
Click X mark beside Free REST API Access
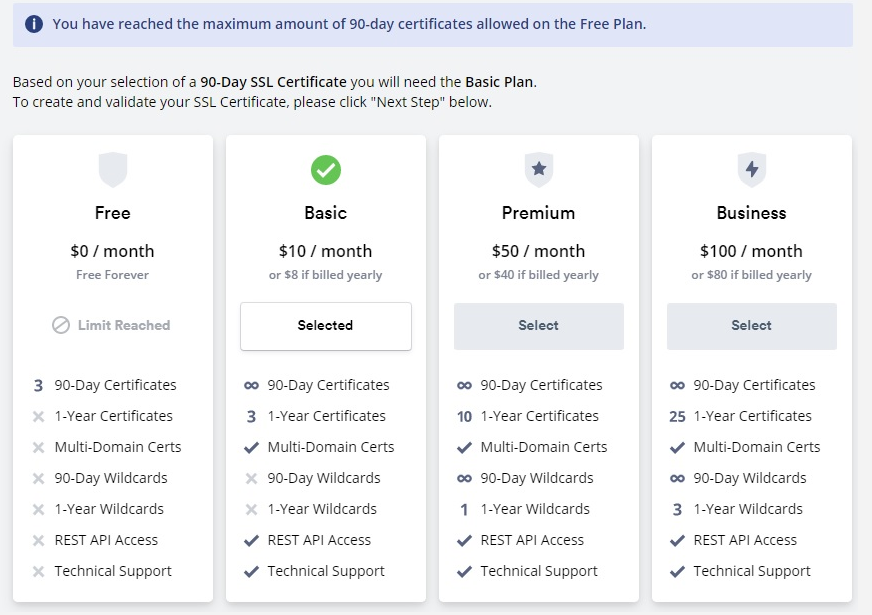(38, 540)
